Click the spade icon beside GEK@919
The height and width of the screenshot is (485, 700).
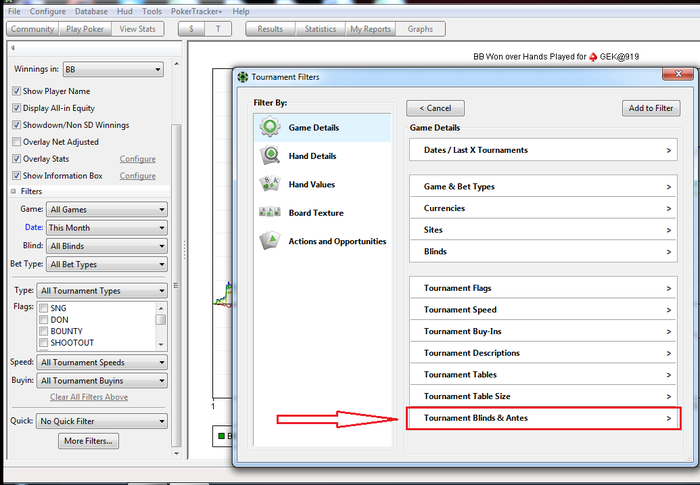(x=593, y=57)
